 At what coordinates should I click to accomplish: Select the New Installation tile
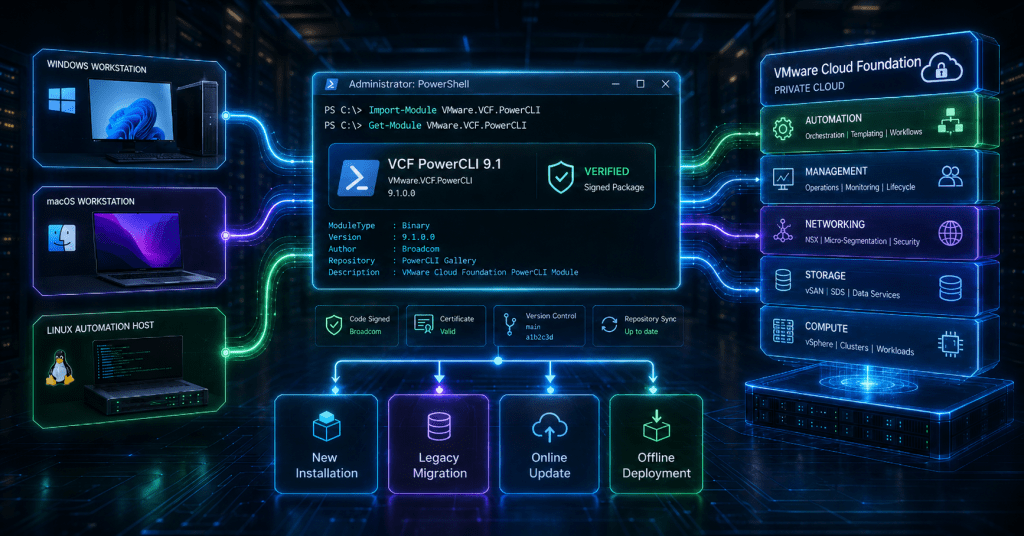tap(326, 444)
